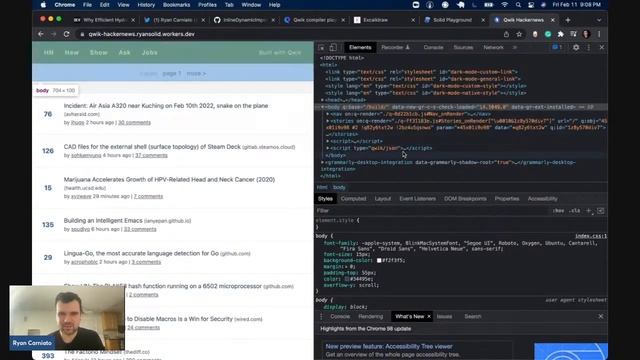
Task: Click the issues counter badge in DevTools
Action: pyautogui.click(x=557, y=47)
